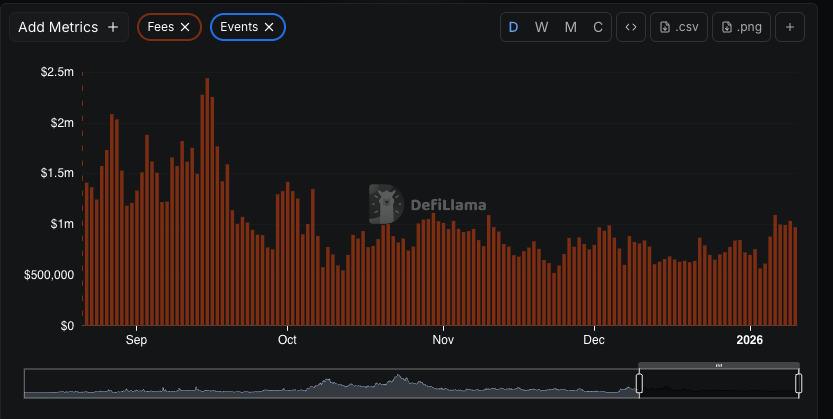Click the $500,000 y-axis label
This screenshot has width=833, height=419.
(x=49, y=275)
